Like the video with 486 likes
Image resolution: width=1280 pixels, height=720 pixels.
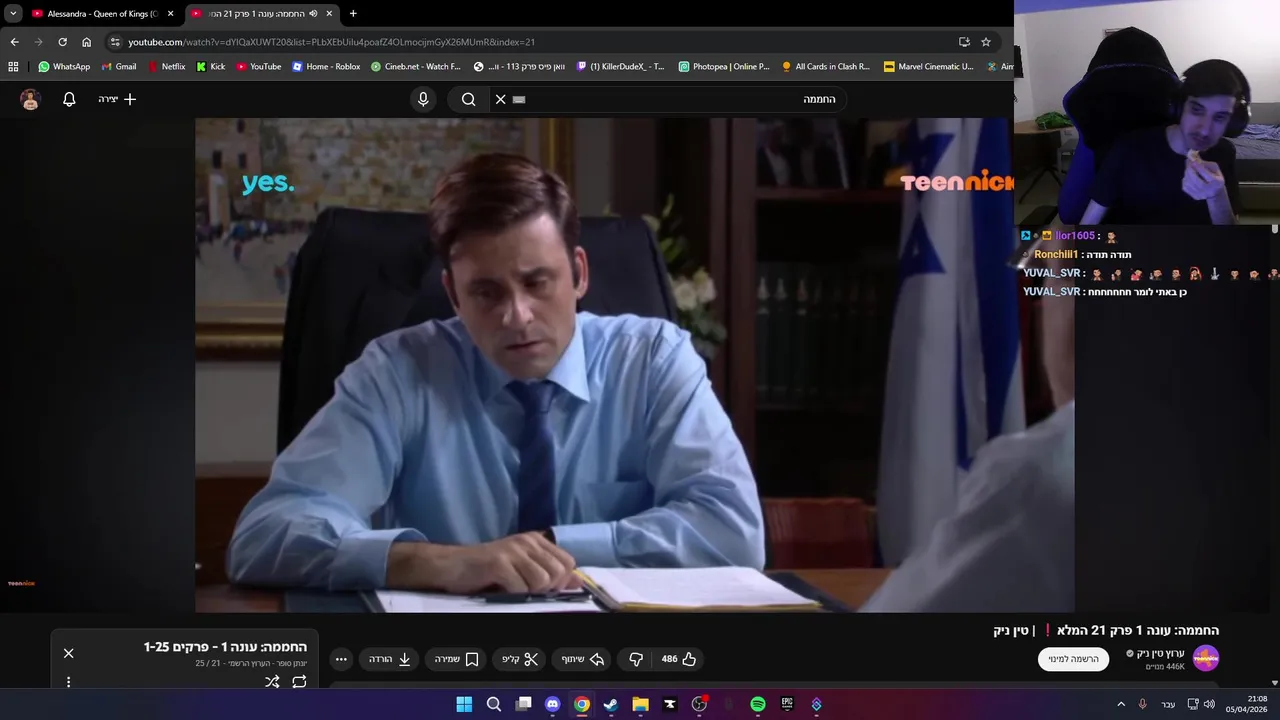click(679, 659)
